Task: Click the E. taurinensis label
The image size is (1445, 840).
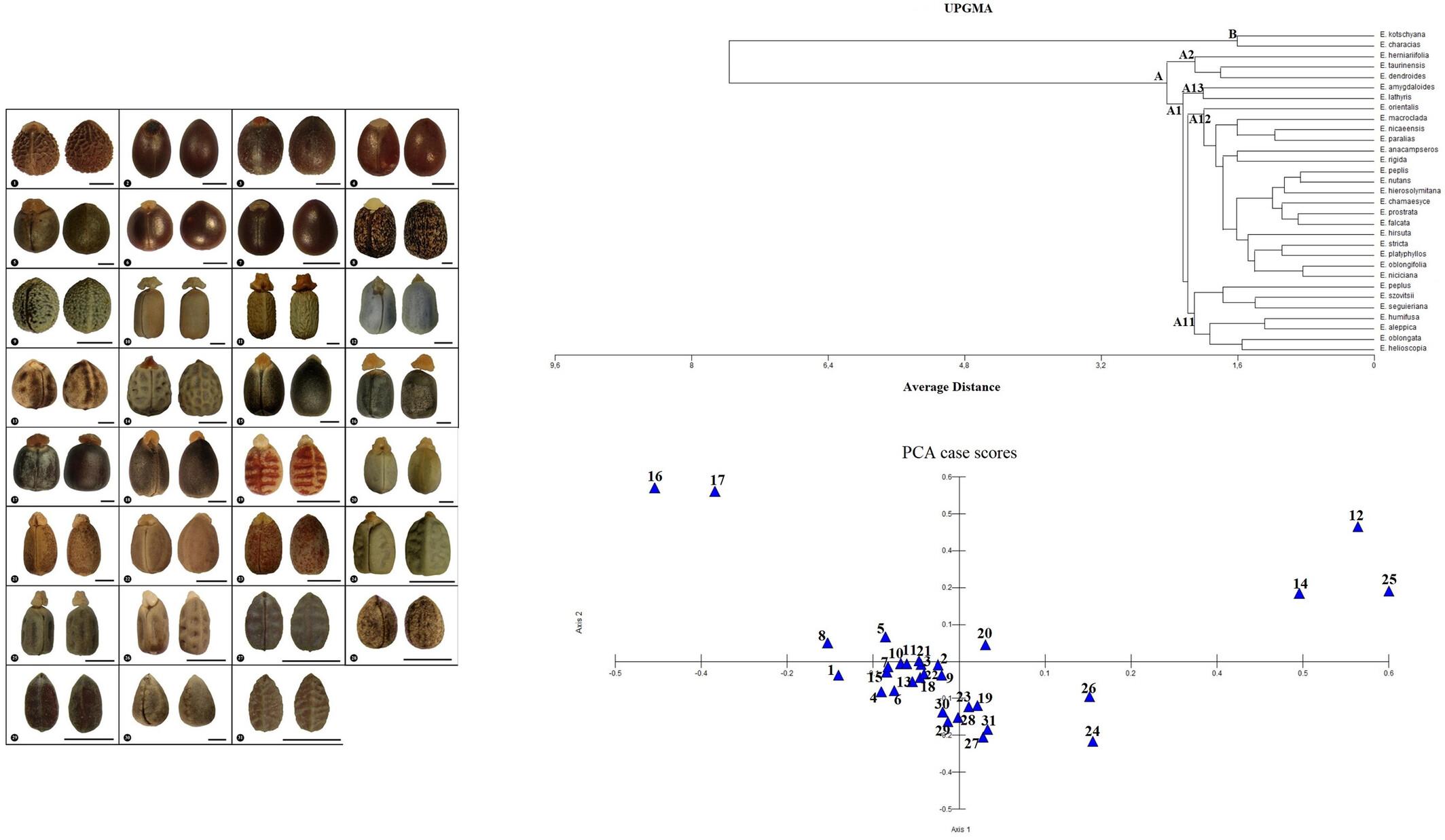Action: tap(1402, 66)
